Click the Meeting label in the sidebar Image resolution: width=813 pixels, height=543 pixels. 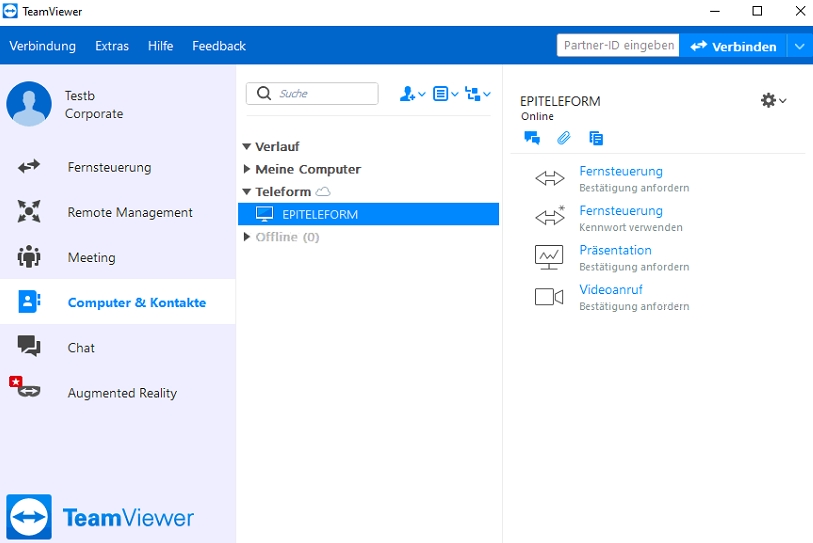[x=91, y=257]
